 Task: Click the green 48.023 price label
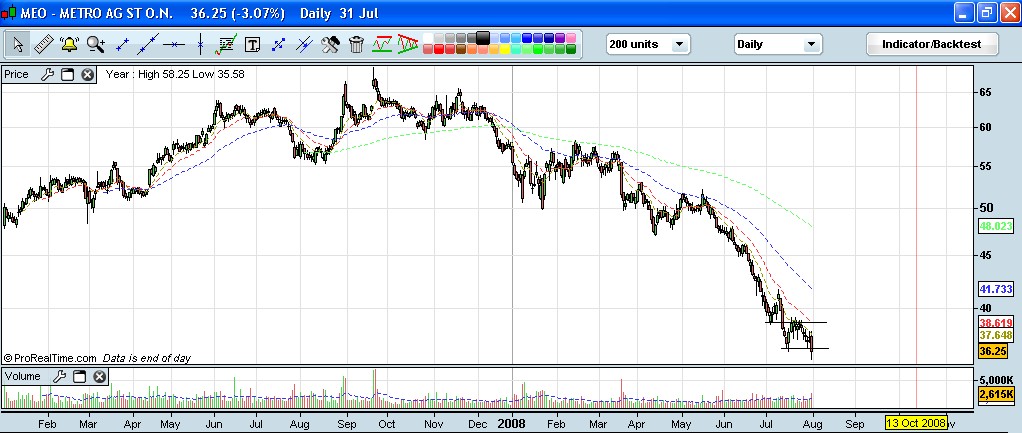pos(995,226)
